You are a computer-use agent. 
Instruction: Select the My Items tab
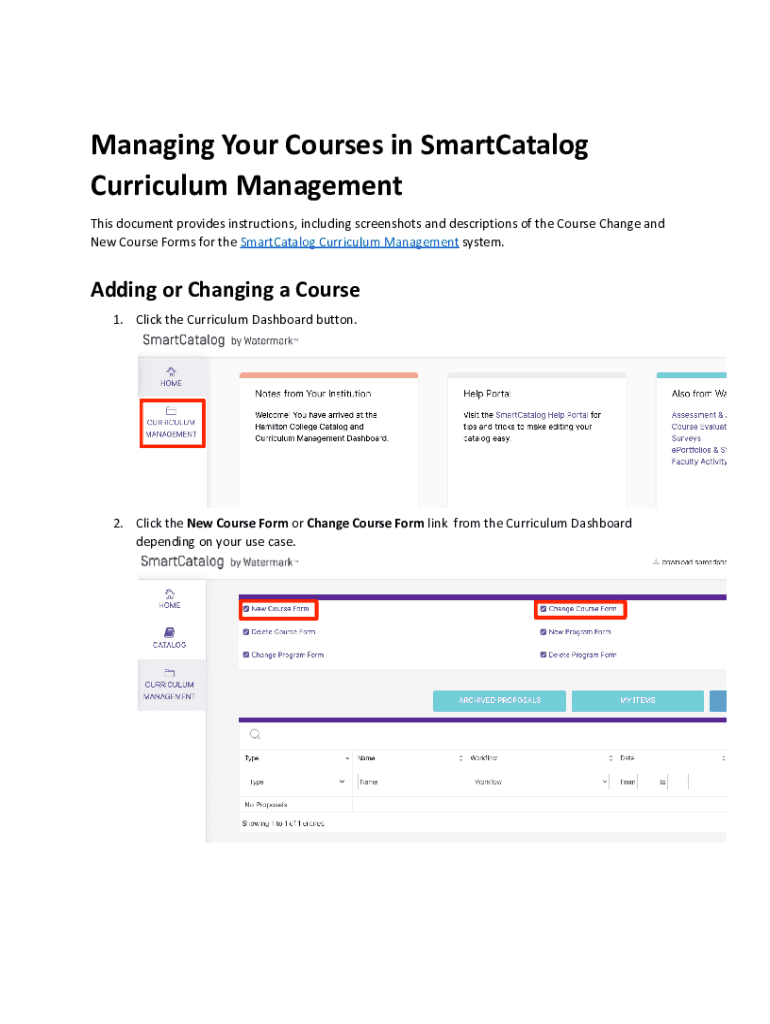click(637, 701)
